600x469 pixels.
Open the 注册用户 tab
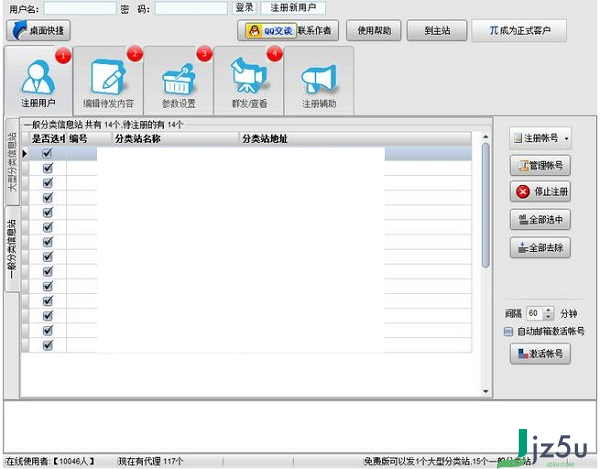tap(38, 80)
